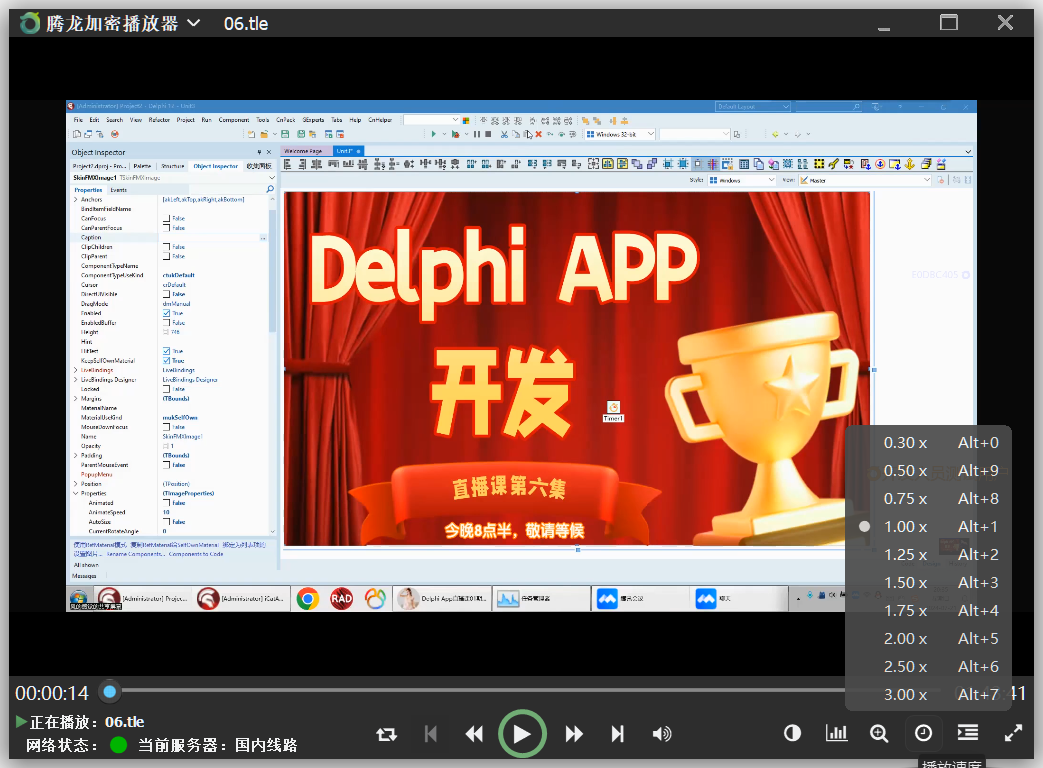1043x768 pixels.
Task: Enter fullscreen with the expand arrows icon
Action: coord(1013,733)
